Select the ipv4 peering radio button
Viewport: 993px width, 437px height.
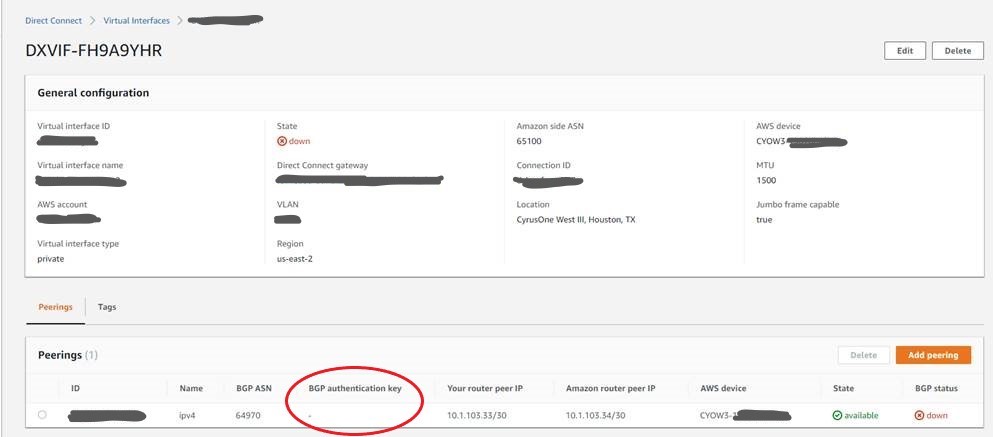(x=42, y=415)
